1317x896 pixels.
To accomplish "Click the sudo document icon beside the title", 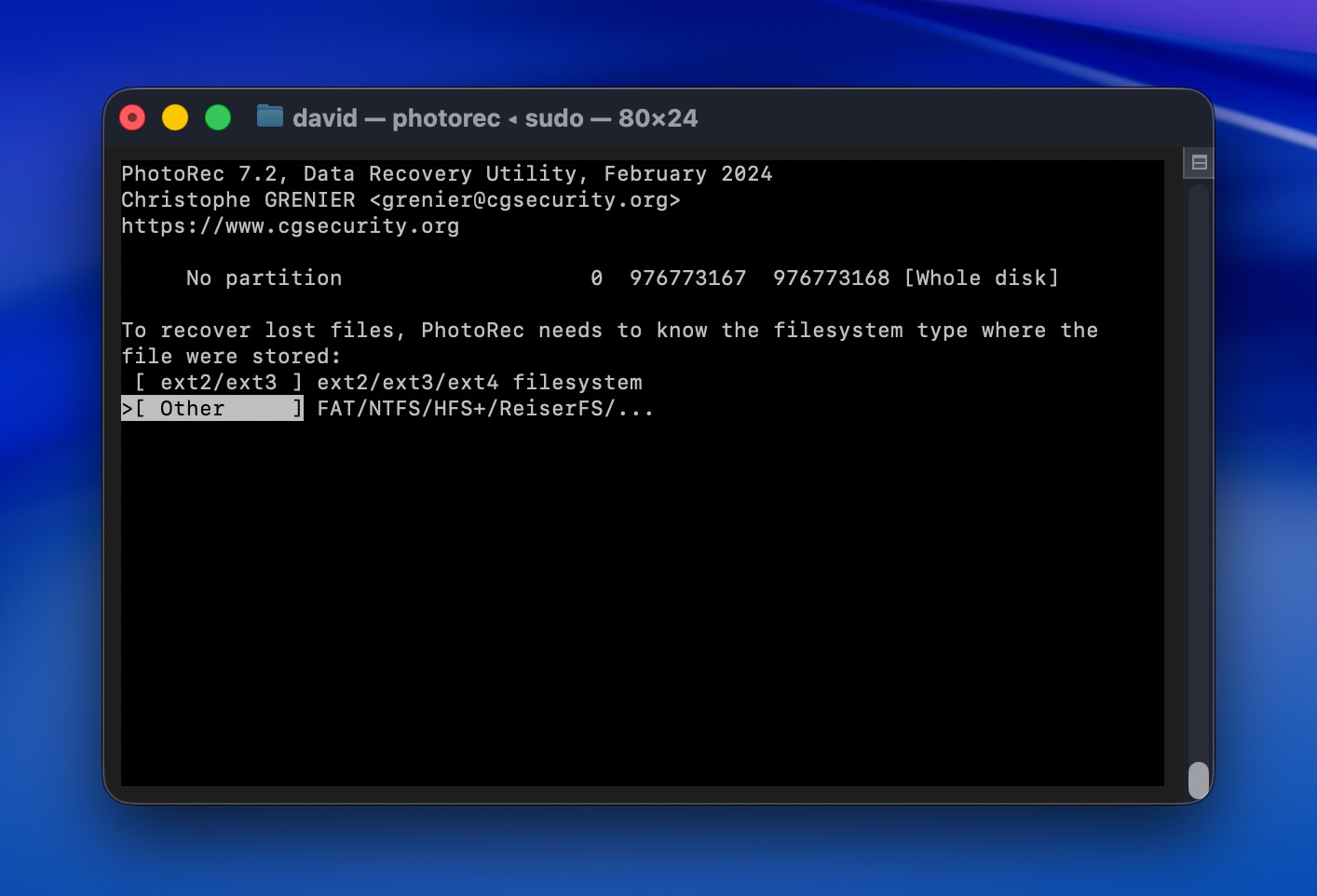I will (553, 118).
